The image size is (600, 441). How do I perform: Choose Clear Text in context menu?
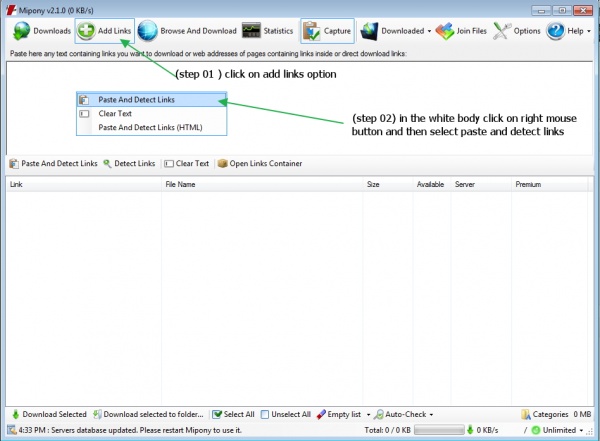point(152,113)
